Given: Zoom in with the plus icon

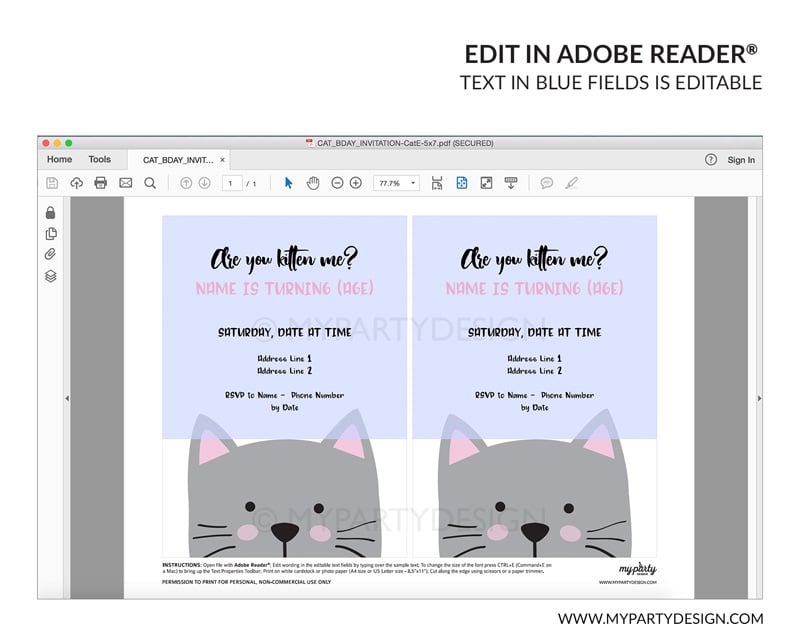Looking at the screenshot, I should click(356, 183).
